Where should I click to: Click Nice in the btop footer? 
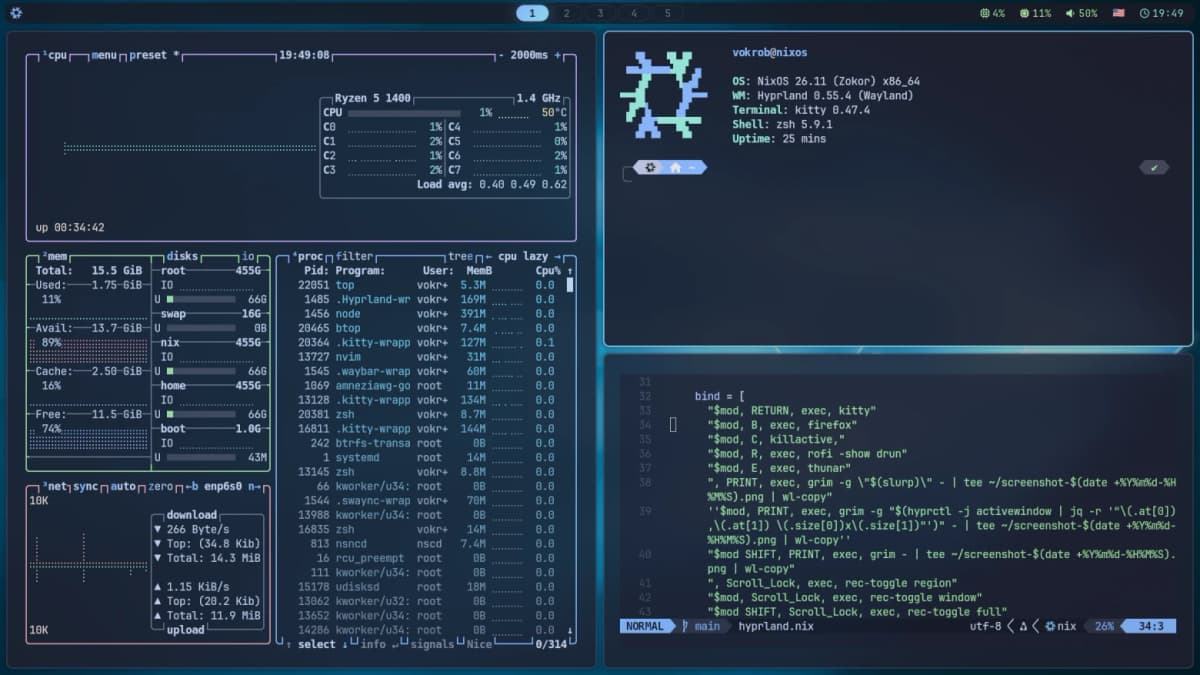(x=479, y=644)
